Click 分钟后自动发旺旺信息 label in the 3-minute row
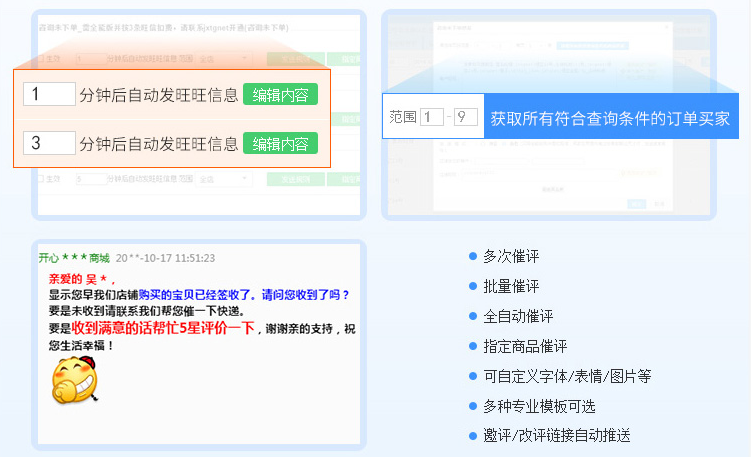The width and height of the screenshot is (751, 457). 159,144
